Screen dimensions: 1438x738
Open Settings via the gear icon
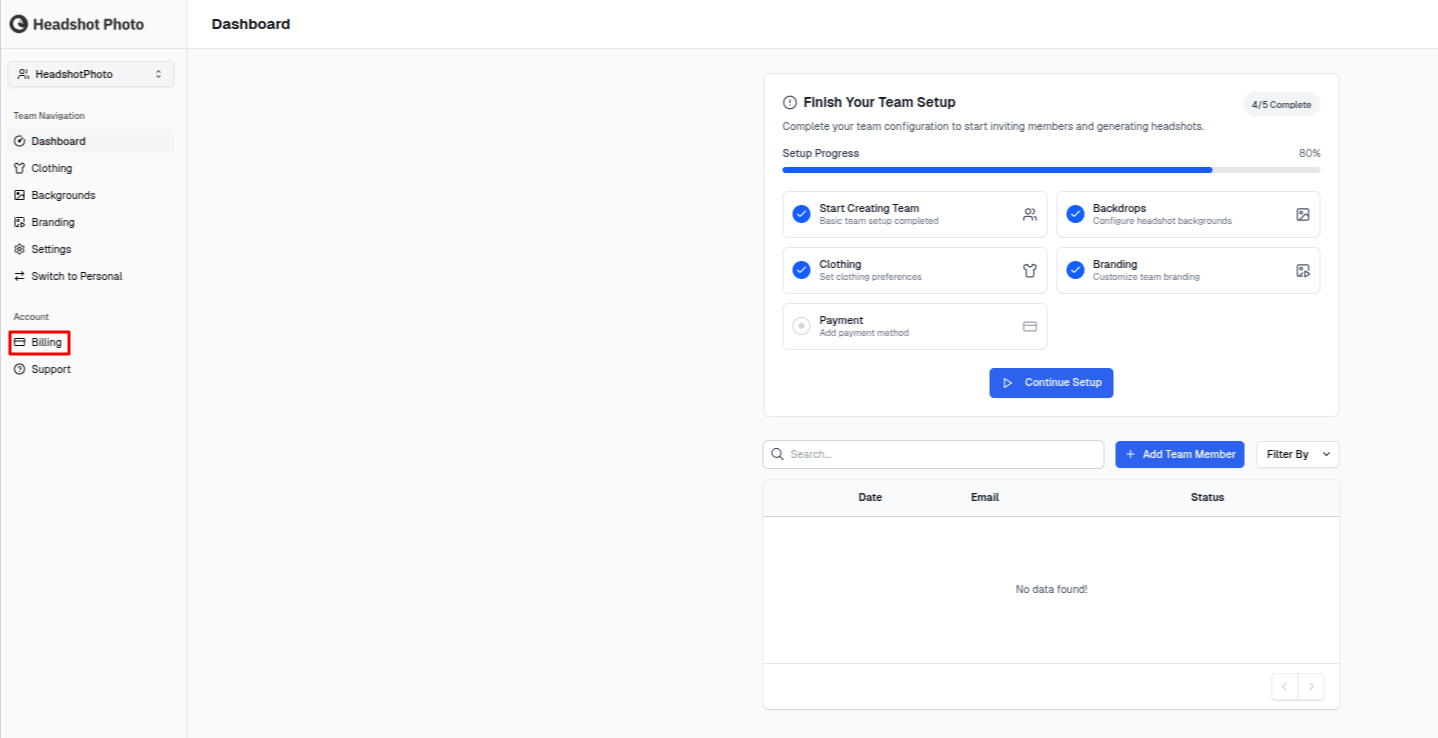21,248
